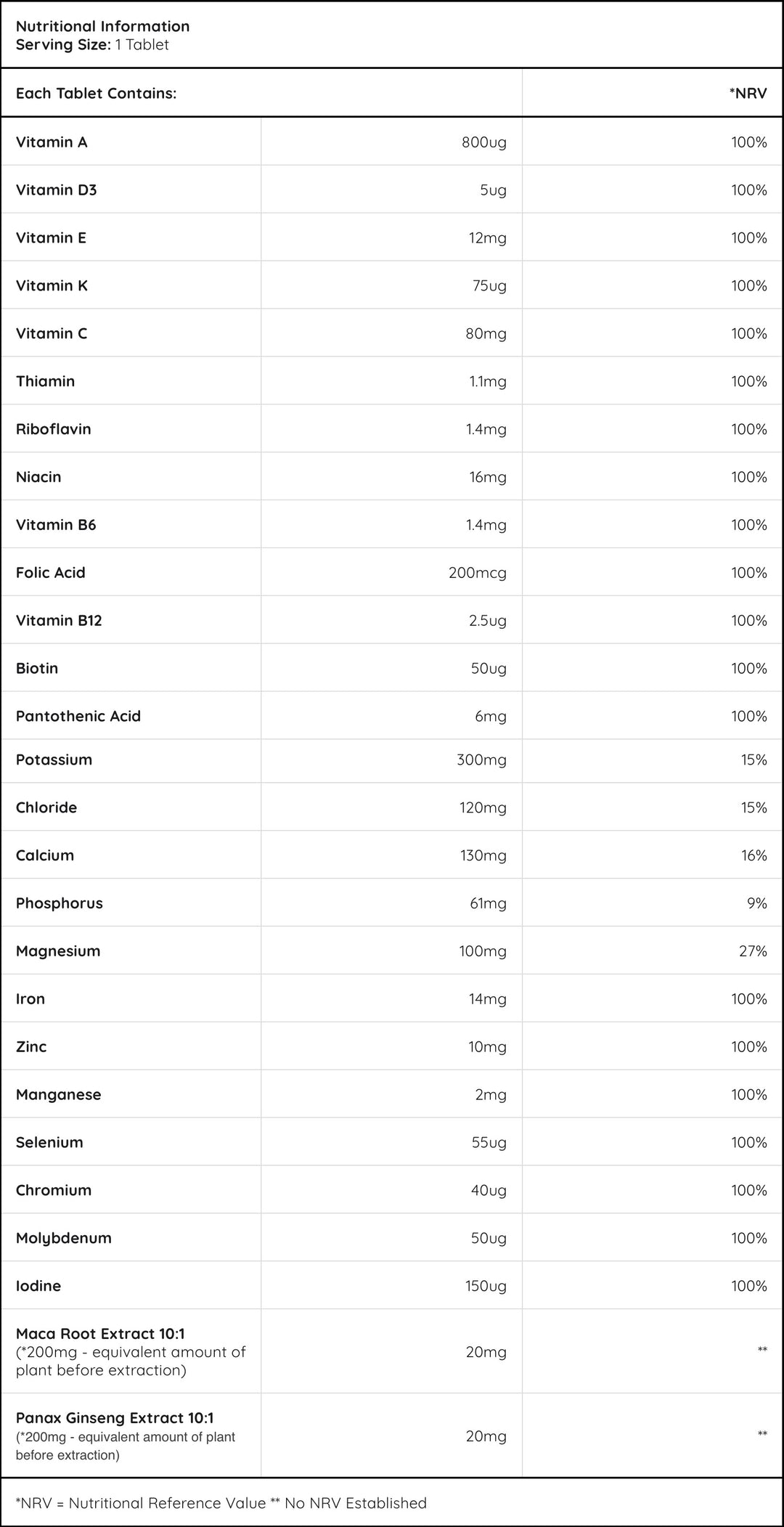784x1527 pixels.
Task: Select the Vitamin A row label
Action: click(x=52, y=142)
